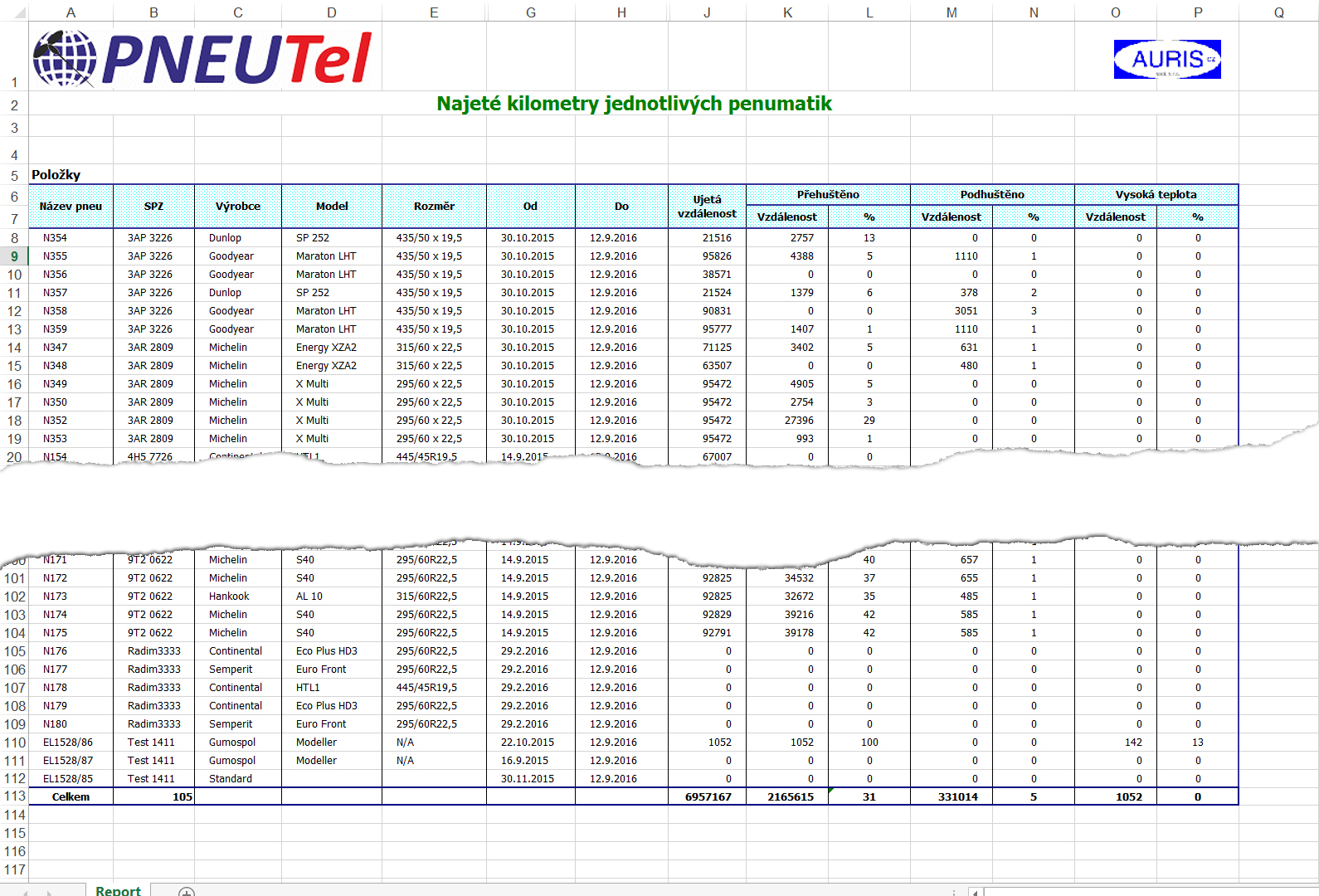The height and width of the screenshot is (896, 1319).
Task: Click the 'Podhuštěno' group heading
Action: (x=992, y=194)
